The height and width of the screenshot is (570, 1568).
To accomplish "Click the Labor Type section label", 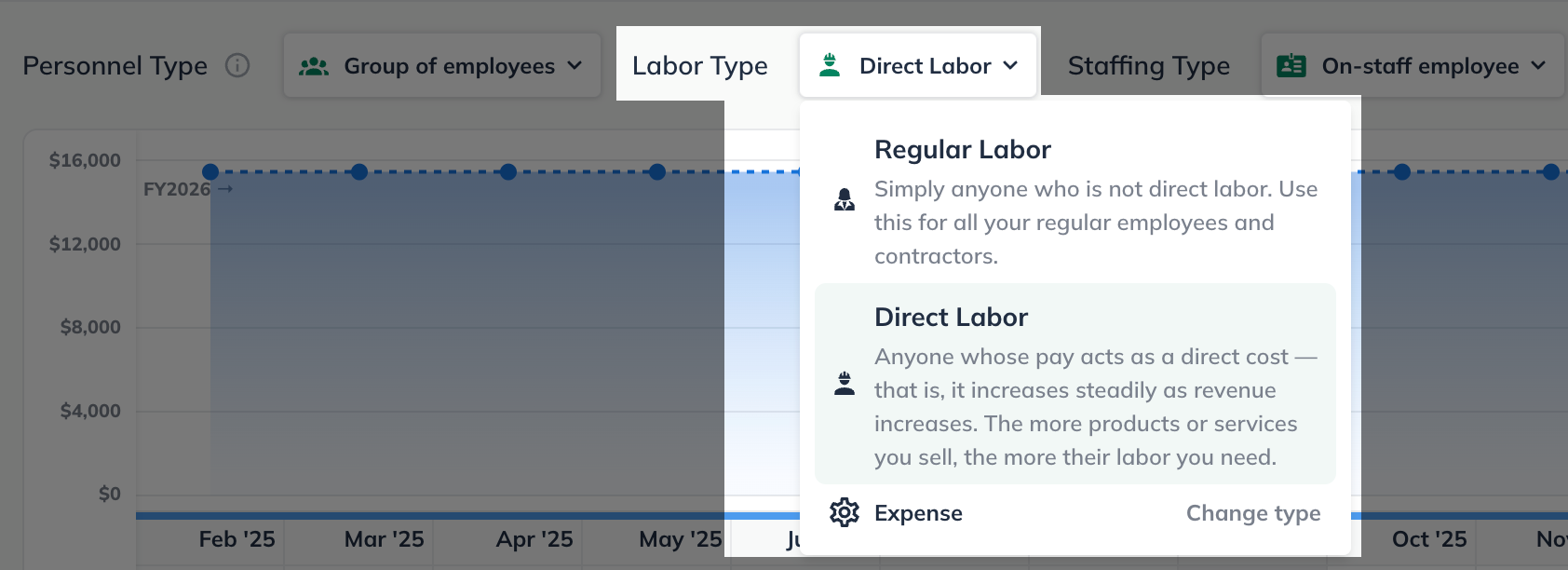I will 700,65.
